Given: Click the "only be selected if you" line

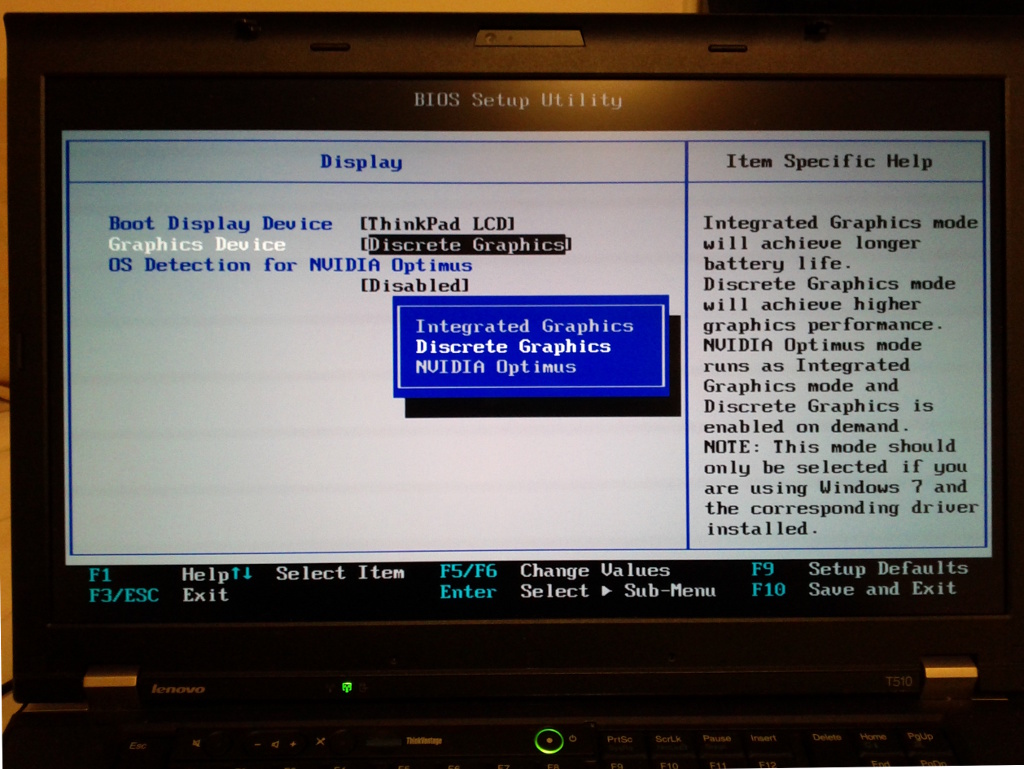Looking at the screenshot, I should [x=835, y=467].
